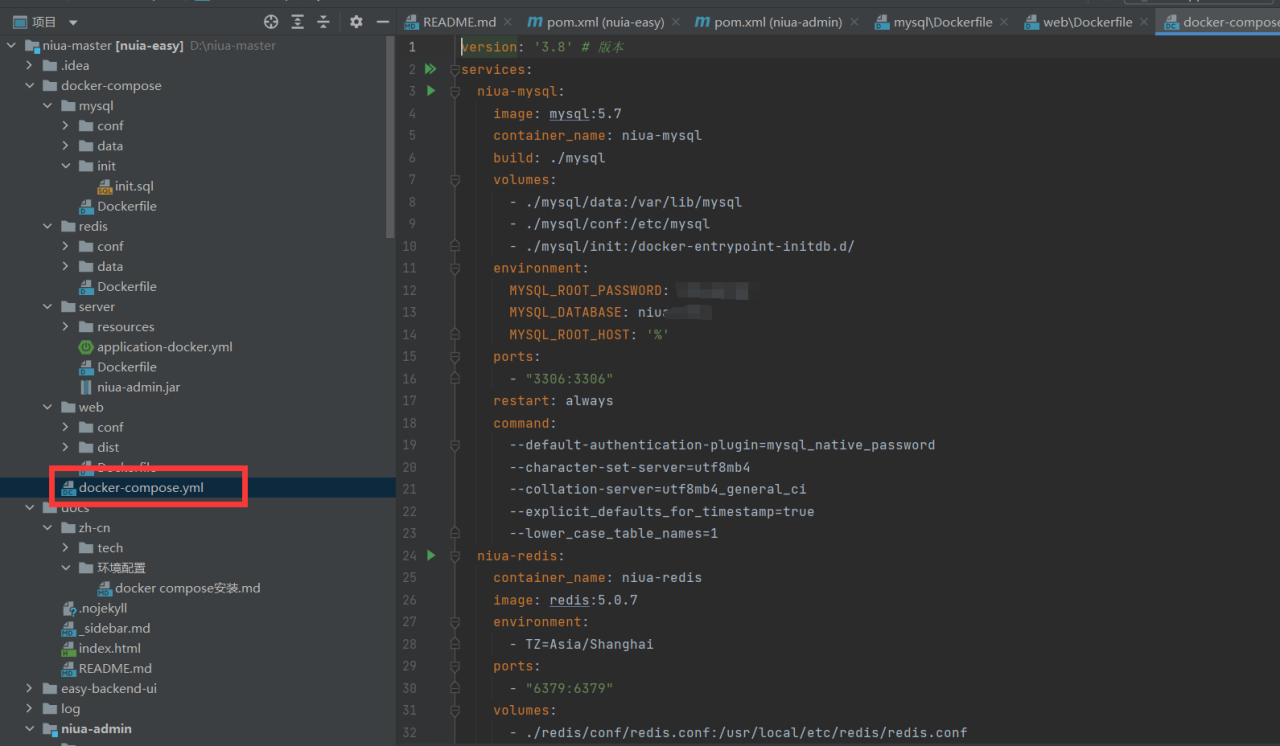Select docker-compose.yml in project tree
Screen dimensions: 1280x746
(x=141, y=488)
